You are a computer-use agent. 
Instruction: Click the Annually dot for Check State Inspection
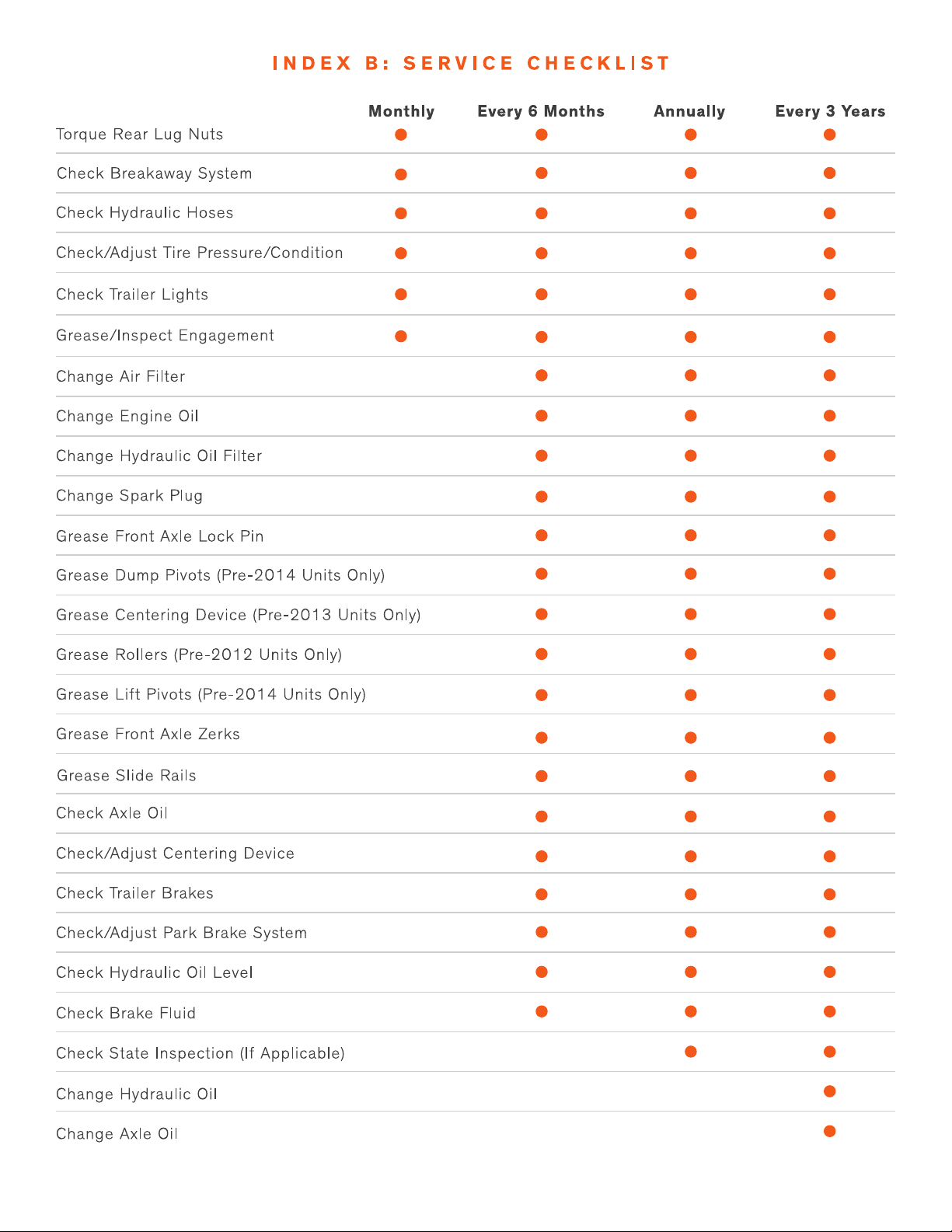690,1052
